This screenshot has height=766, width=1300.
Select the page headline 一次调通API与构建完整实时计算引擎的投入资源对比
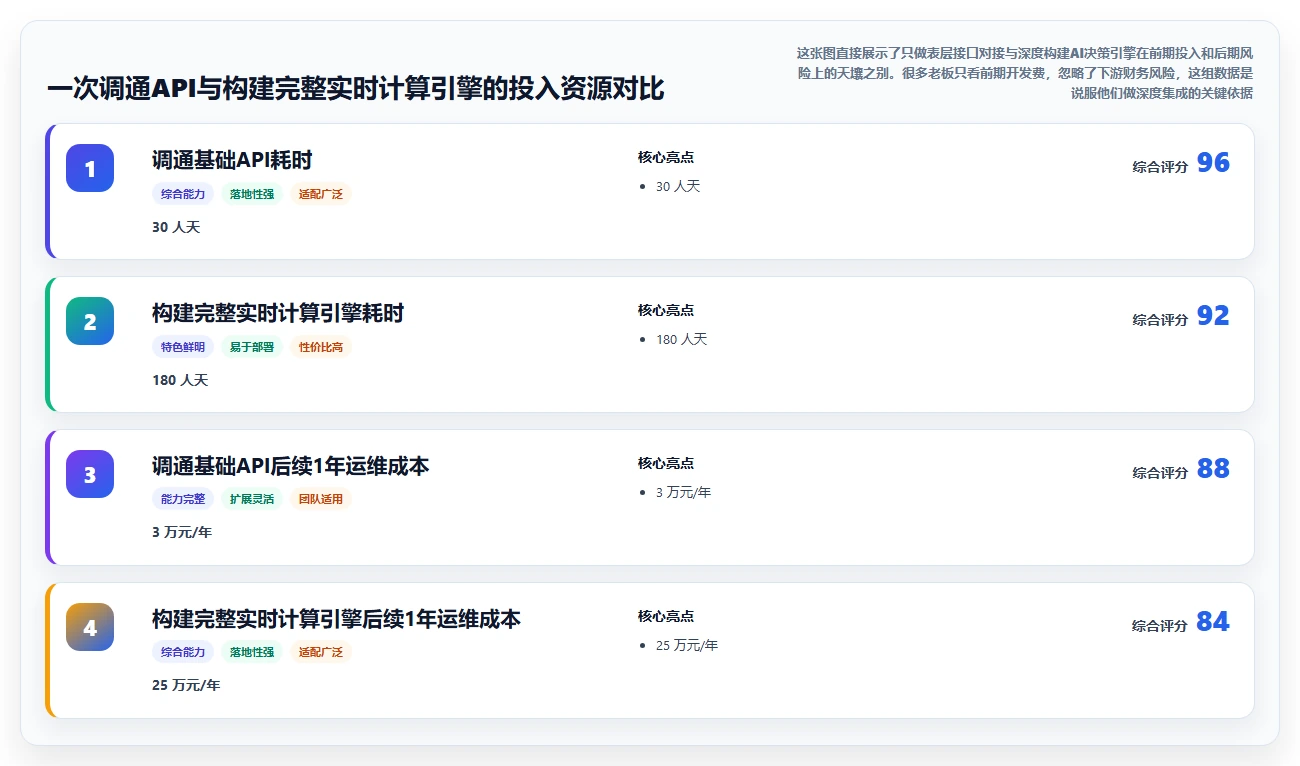(355, 89)
